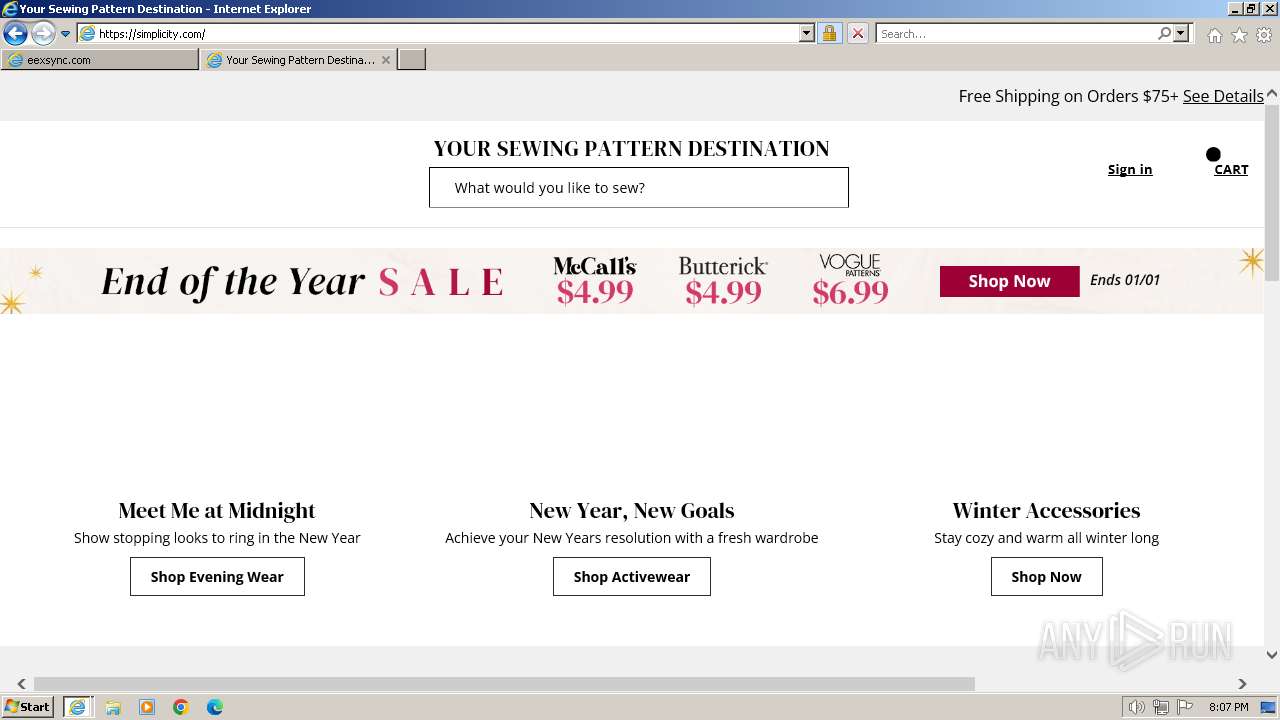Click the horizontal scrollbar thumb
Viewport: 1280px width, 720px height.
(504, 684)
